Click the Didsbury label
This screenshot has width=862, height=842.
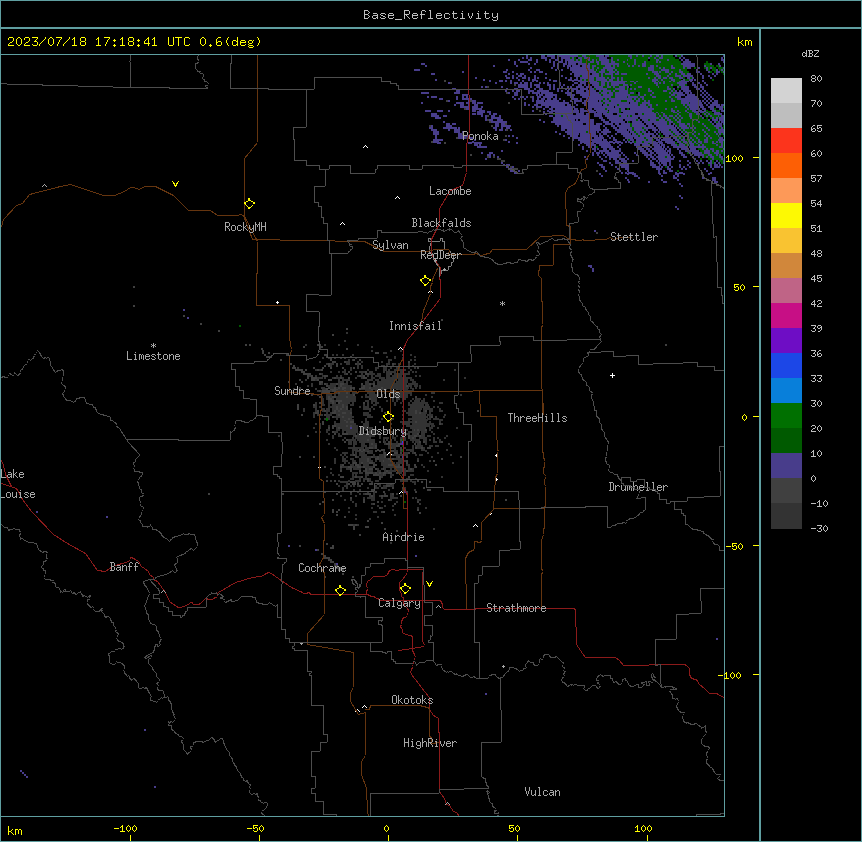tap(383, 431)
